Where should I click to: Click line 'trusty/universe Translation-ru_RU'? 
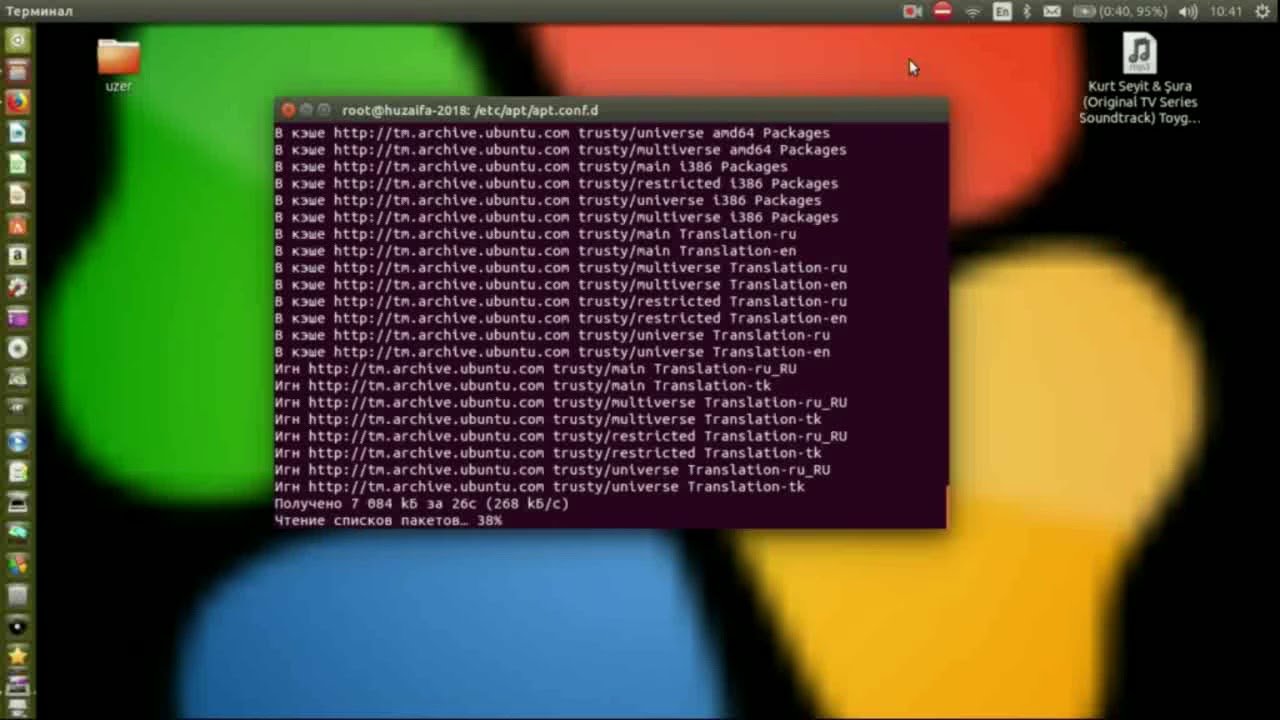pyautogui.click(x=553, y=470)
